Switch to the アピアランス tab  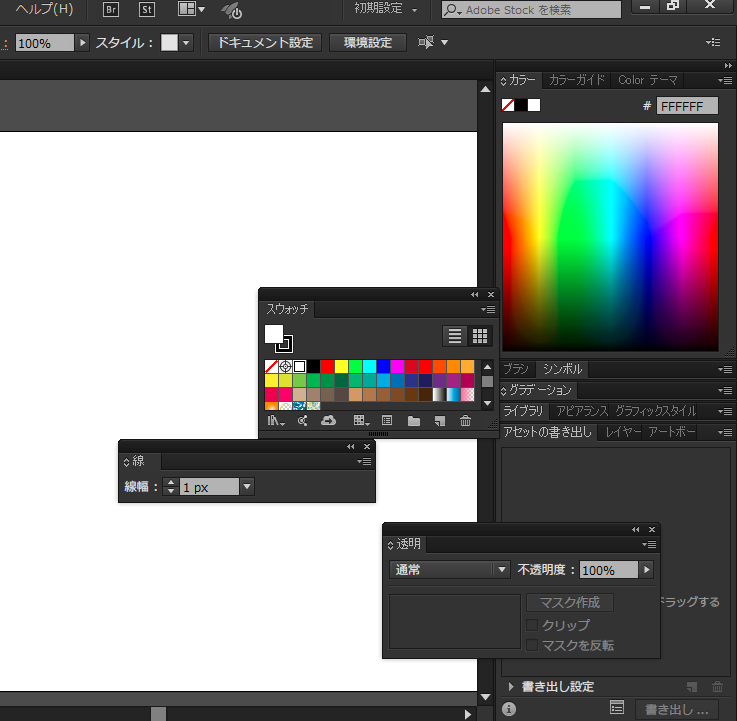point(582,411)
